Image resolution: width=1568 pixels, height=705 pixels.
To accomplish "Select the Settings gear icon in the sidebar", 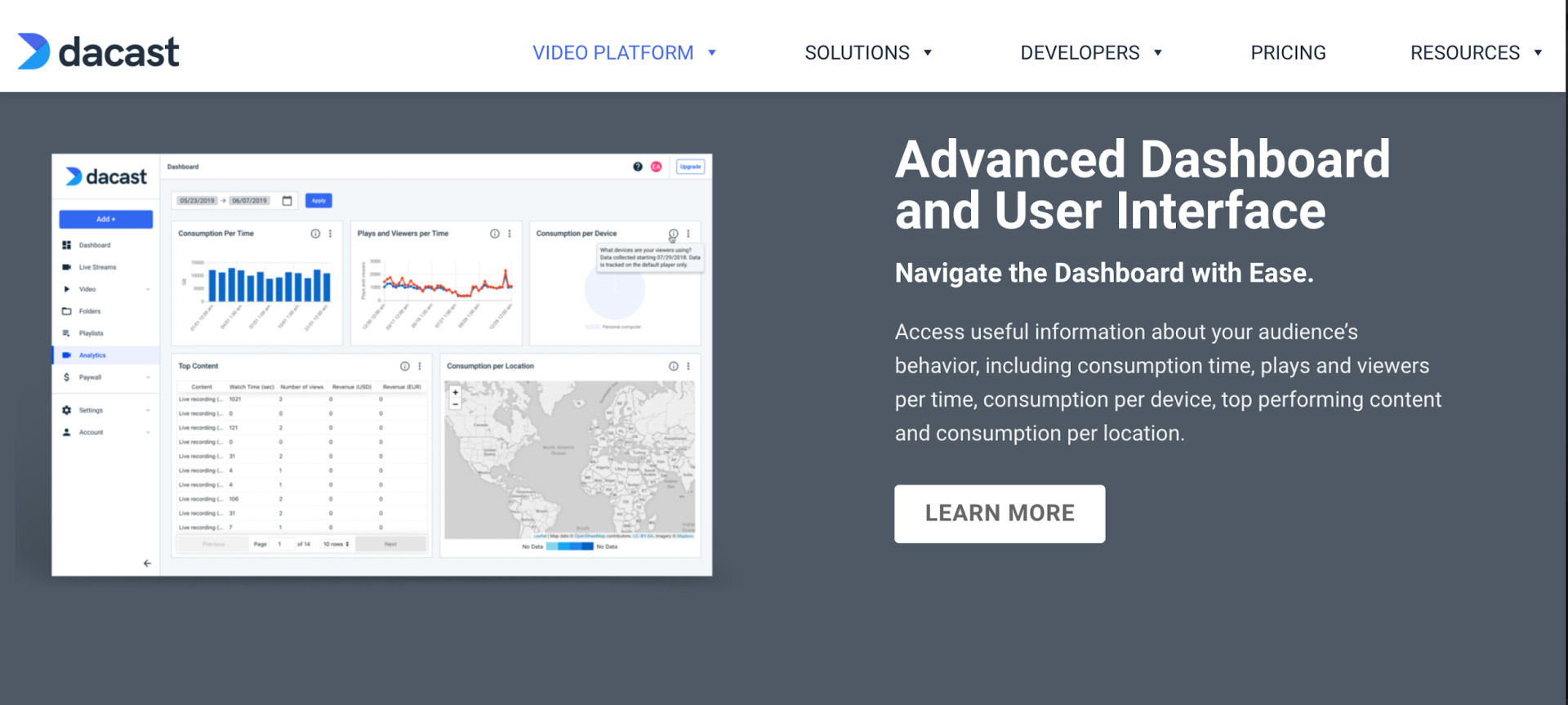I will [x=66, y=410].
